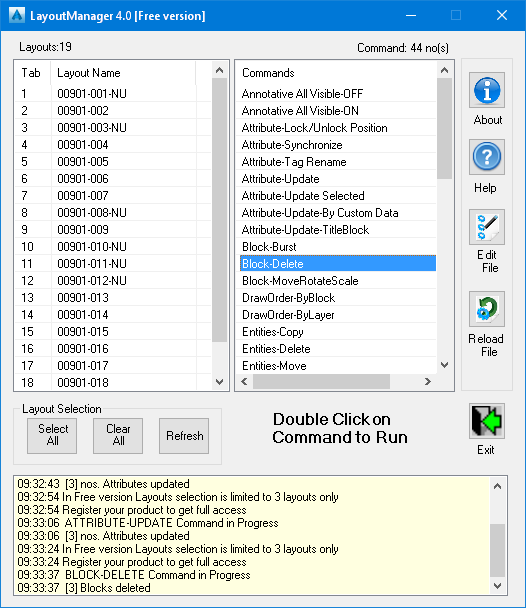
Task: Select the Attribute-Update command row
Action: coord(336,179)
